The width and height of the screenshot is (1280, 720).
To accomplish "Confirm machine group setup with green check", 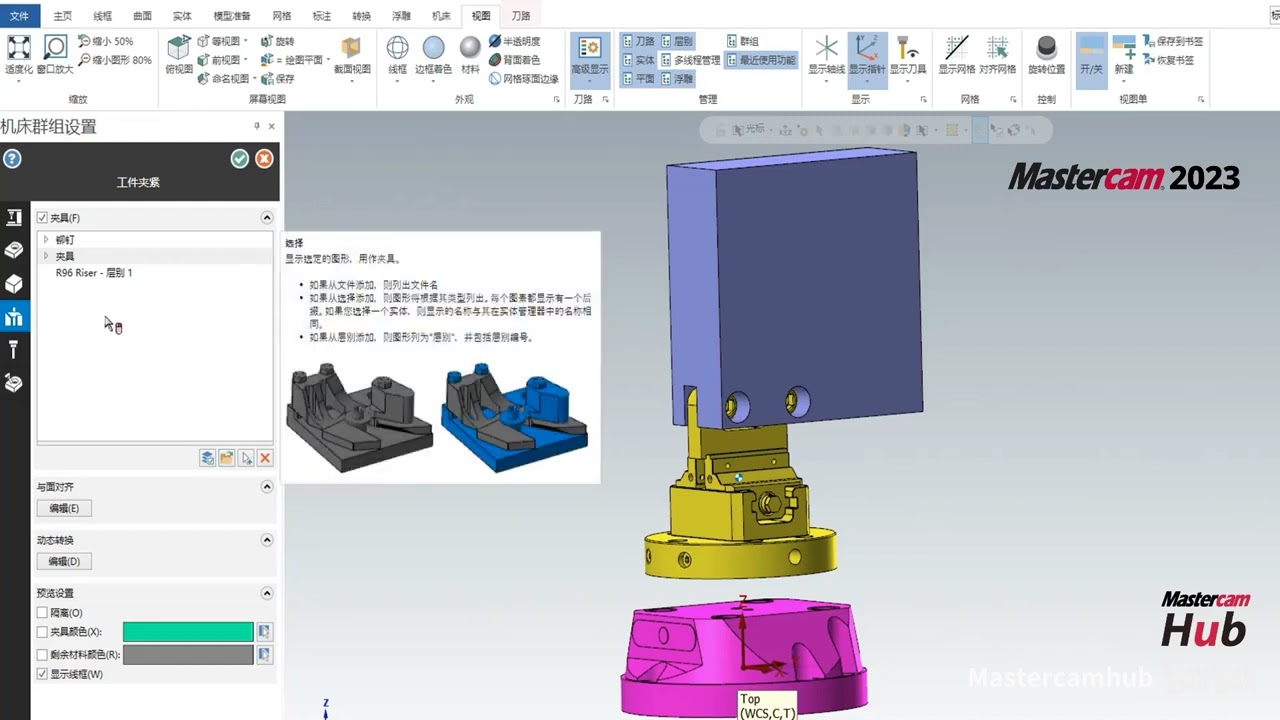I will tap(239, 159).
